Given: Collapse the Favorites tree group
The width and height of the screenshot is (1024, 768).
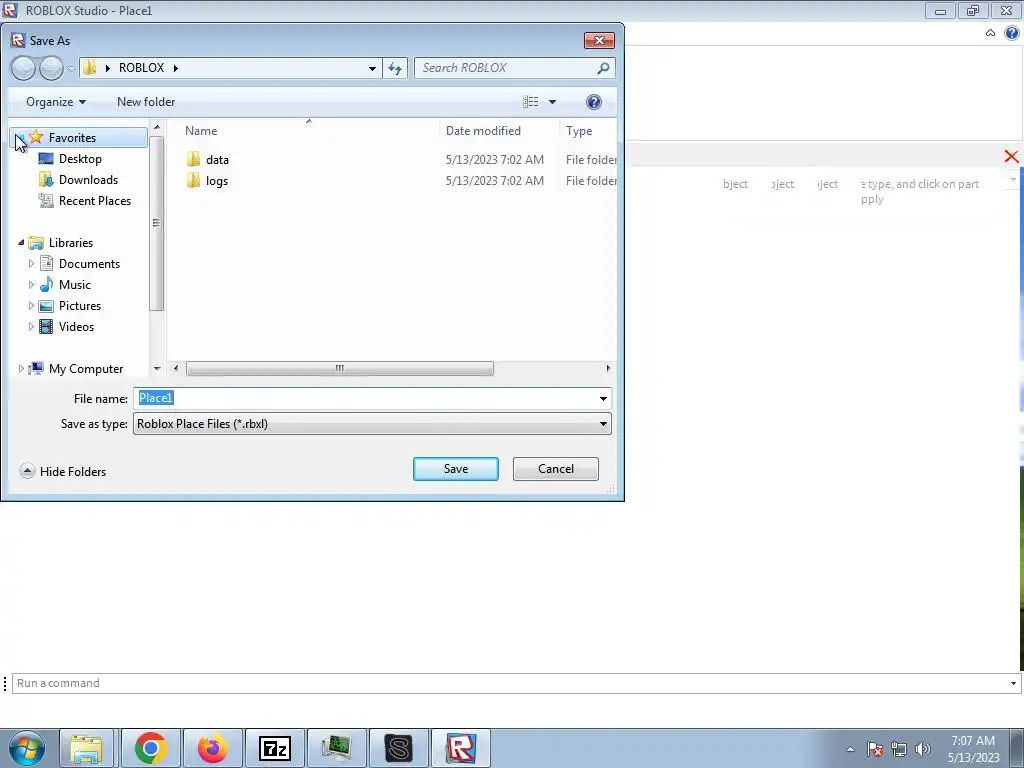Looking at the screenshot, I should (20, 138).
